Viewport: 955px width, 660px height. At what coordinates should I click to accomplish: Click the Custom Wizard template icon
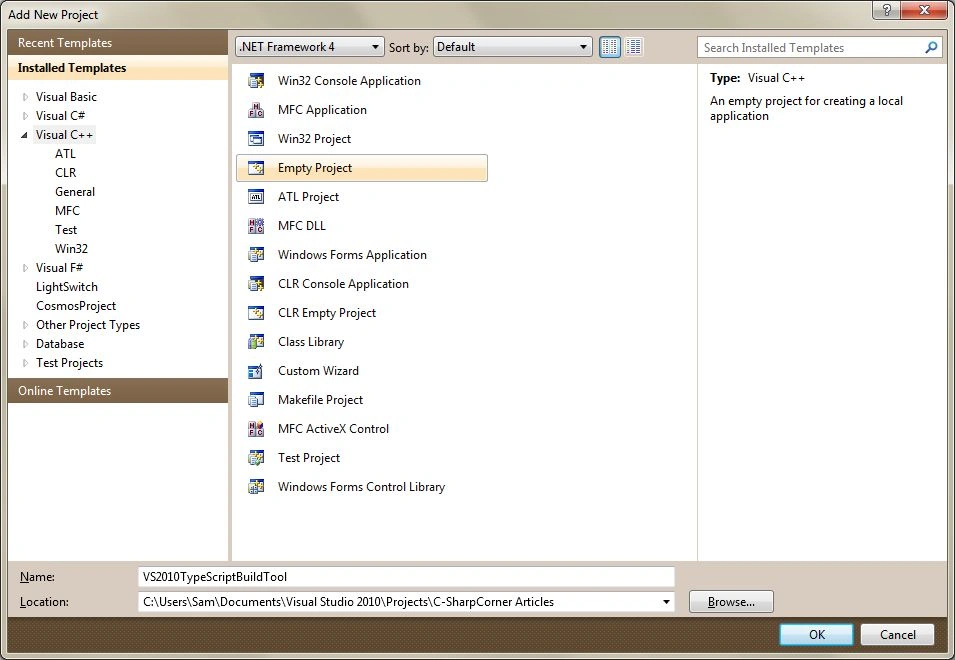coord(256,371)
